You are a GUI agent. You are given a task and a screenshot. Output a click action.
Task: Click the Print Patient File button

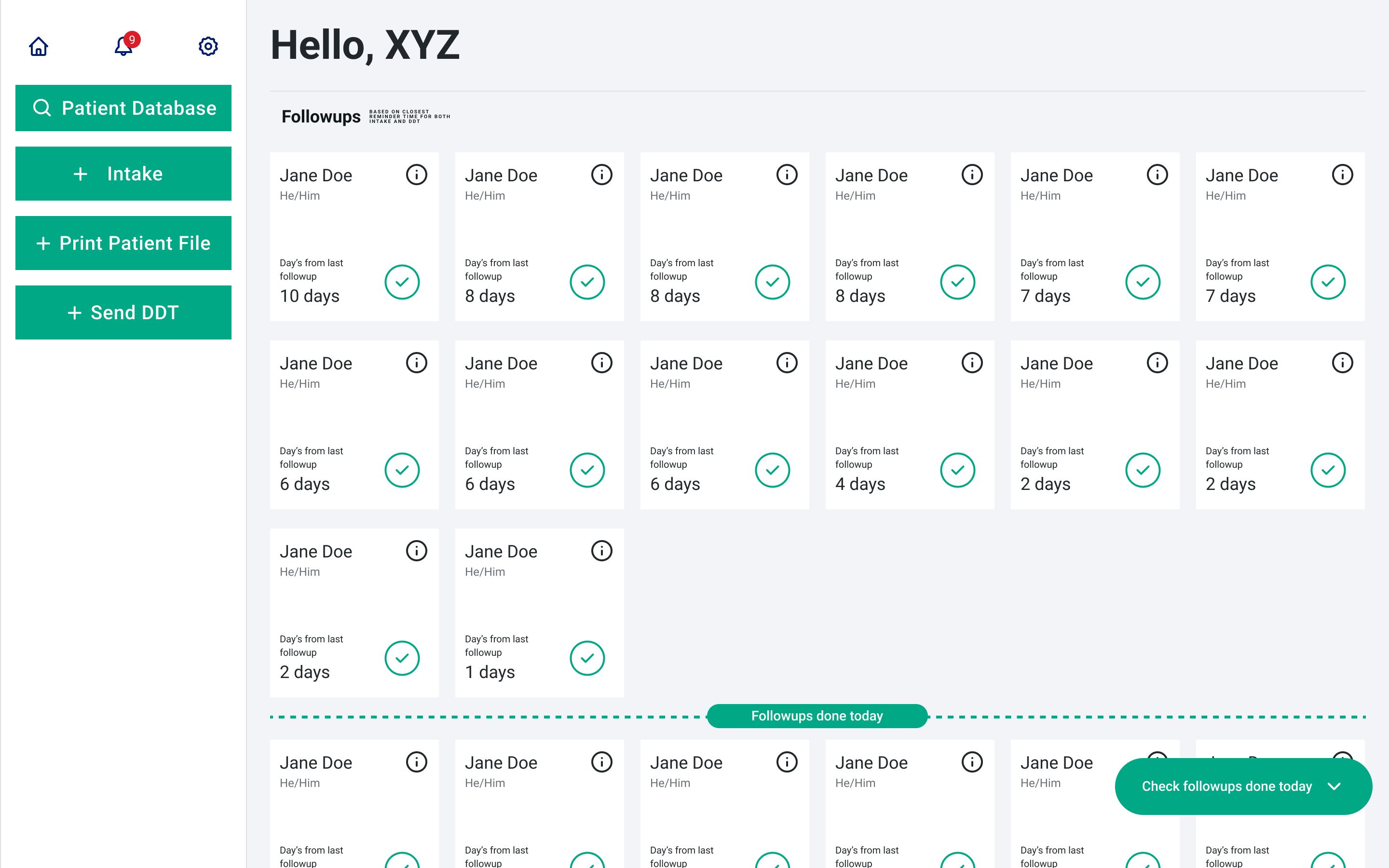pyautogui.click(x=123, y=243)
